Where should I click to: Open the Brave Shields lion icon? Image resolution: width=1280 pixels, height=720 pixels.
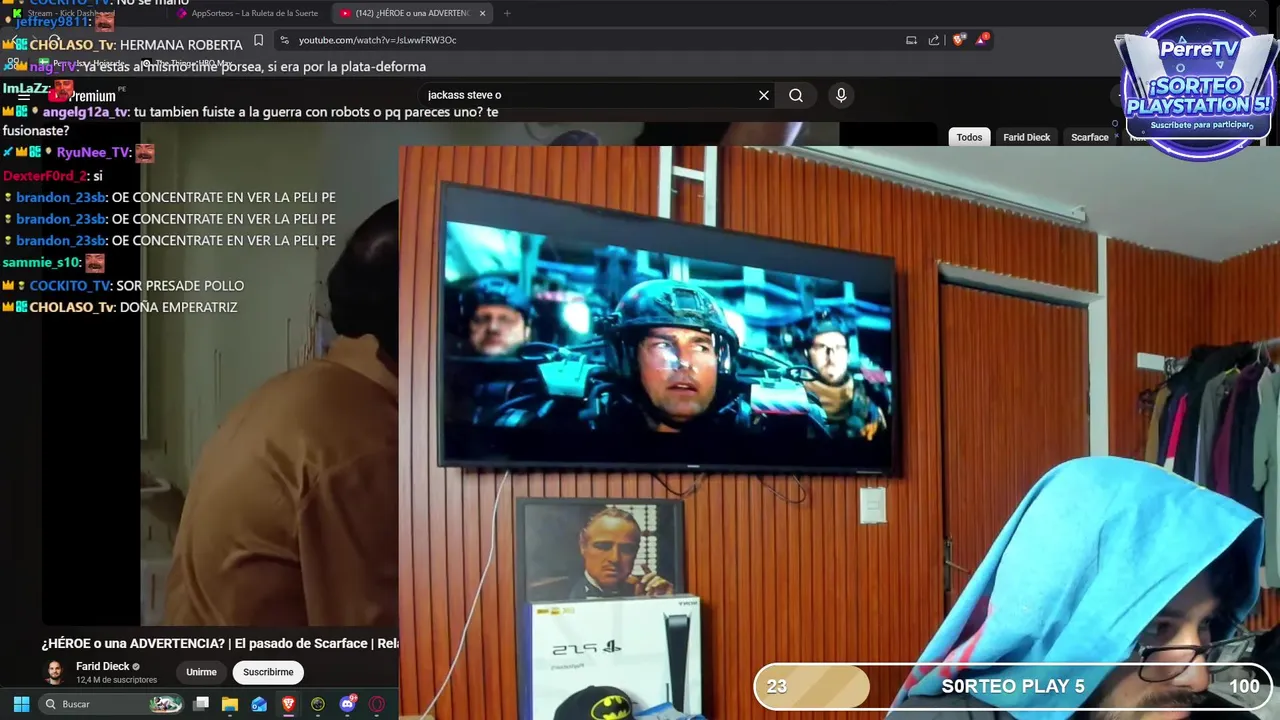[959, 40]
